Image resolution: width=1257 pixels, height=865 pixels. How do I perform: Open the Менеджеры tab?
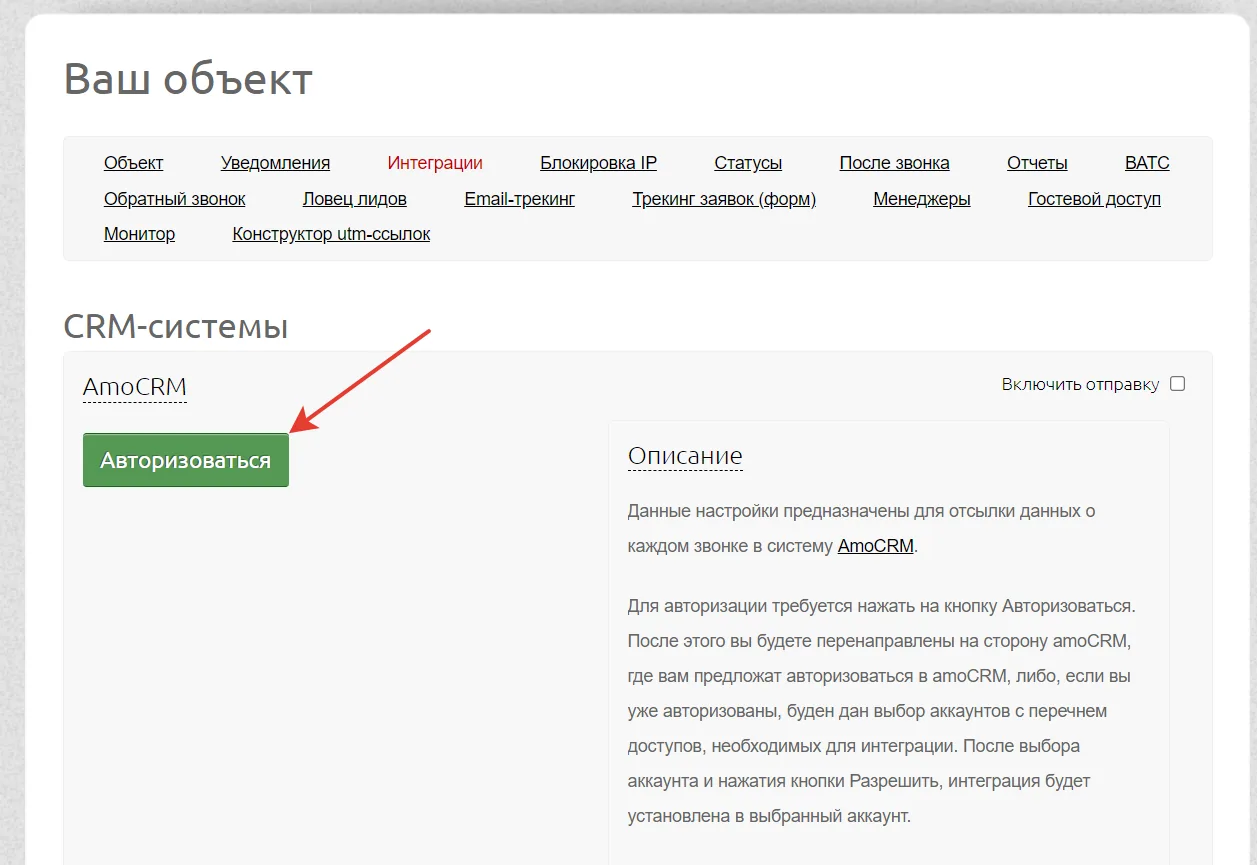921,199
